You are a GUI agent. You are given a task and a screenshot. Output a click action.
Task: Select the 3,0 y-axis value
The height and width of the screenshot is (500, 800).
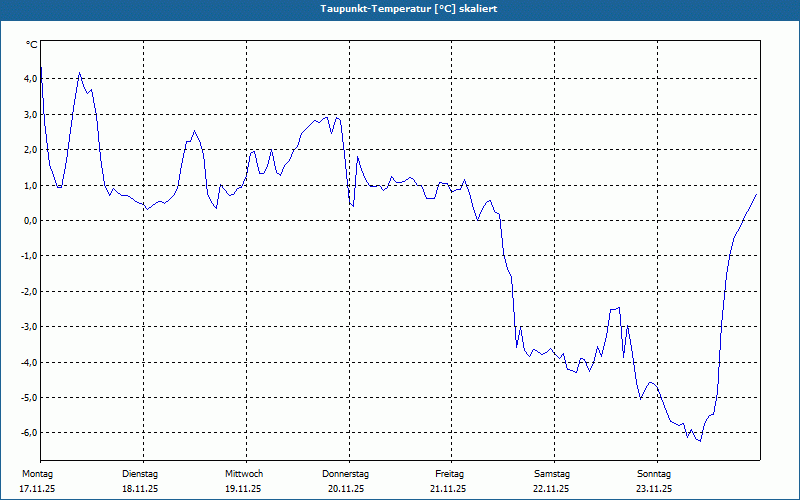click(30, 114)
